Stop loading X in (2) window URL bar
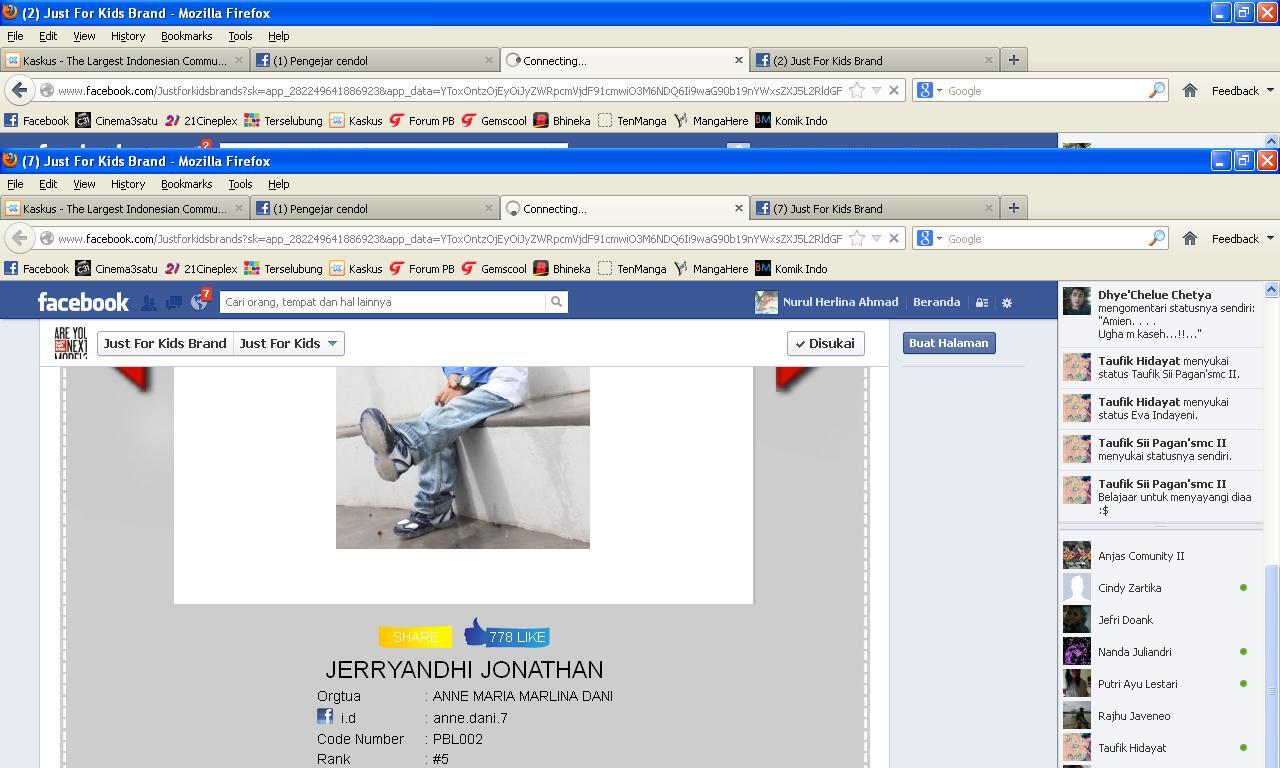The height and width of the screenshot is (768, 1280). [894, 90]
